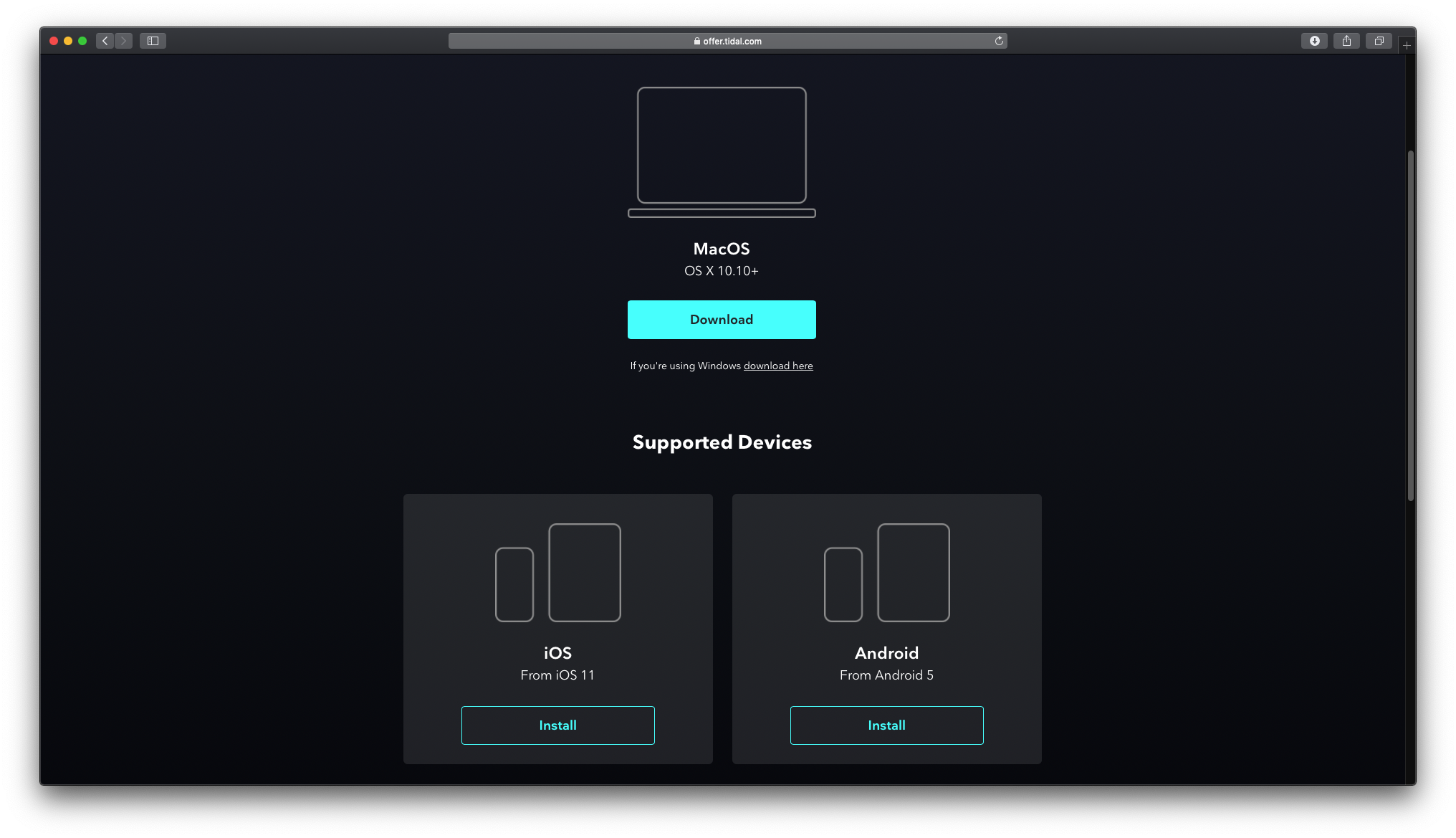Close the Safari window with the red button
Screen dimensions: 1456x838
54,41
